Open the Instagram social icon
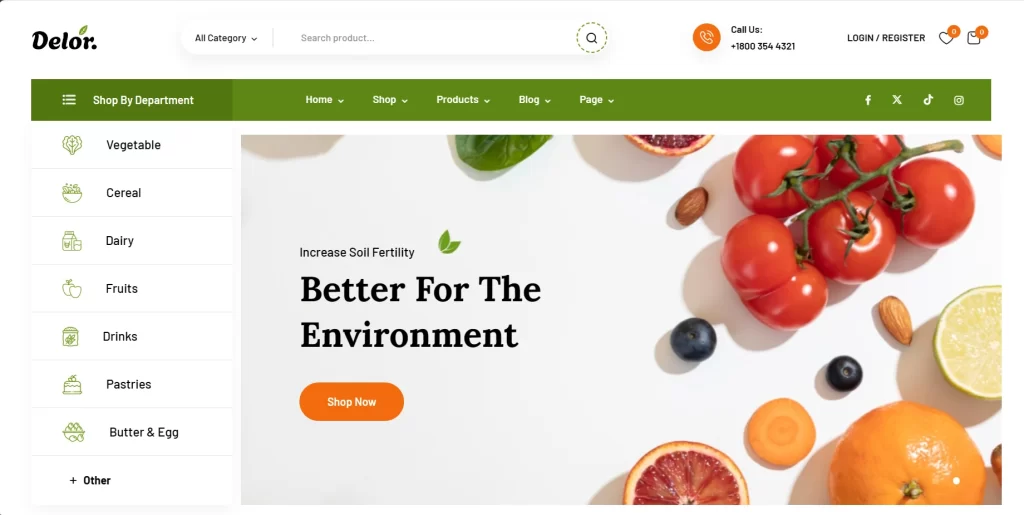This screenshot has width=1024, height=515. click(959, 100)
